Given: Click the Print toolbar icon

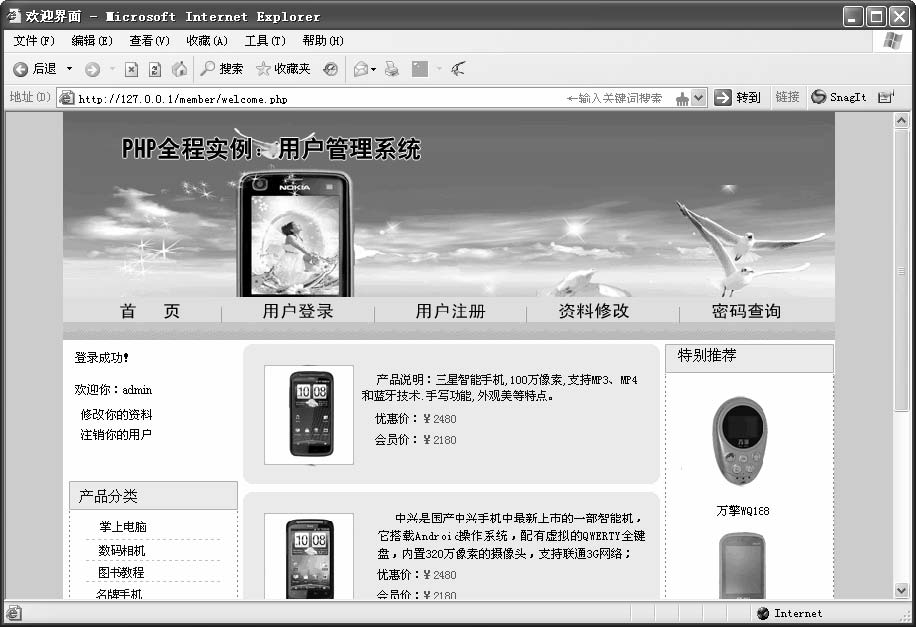Looking at the screenshot, I should (x=391, y=70).
